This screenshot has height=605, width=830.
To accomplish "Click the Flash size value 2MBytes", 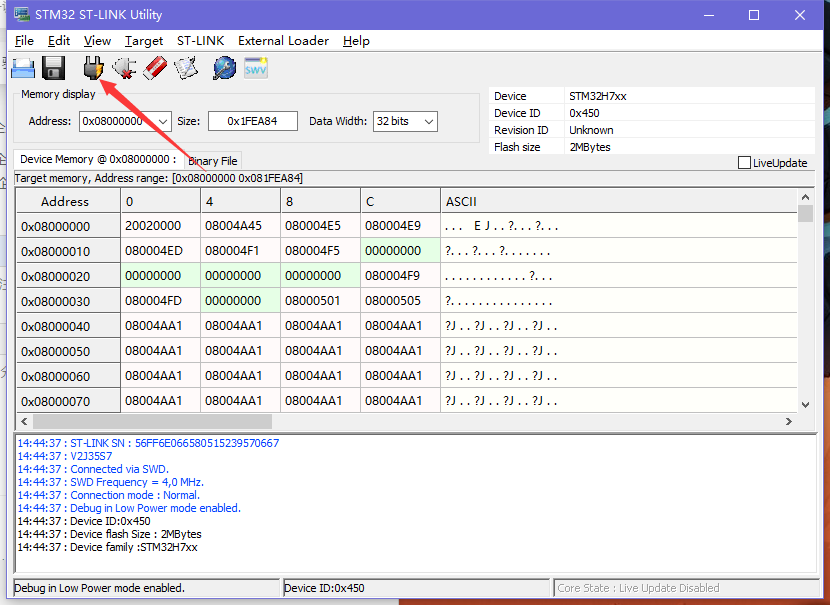I will [x=590, y=147].
